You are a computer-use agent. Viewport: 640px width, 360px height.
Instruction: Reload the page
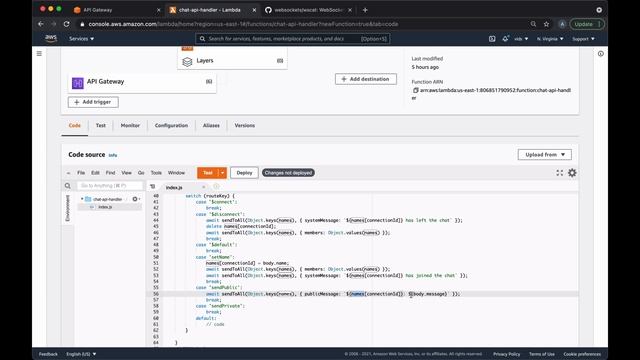coord(67,24)
